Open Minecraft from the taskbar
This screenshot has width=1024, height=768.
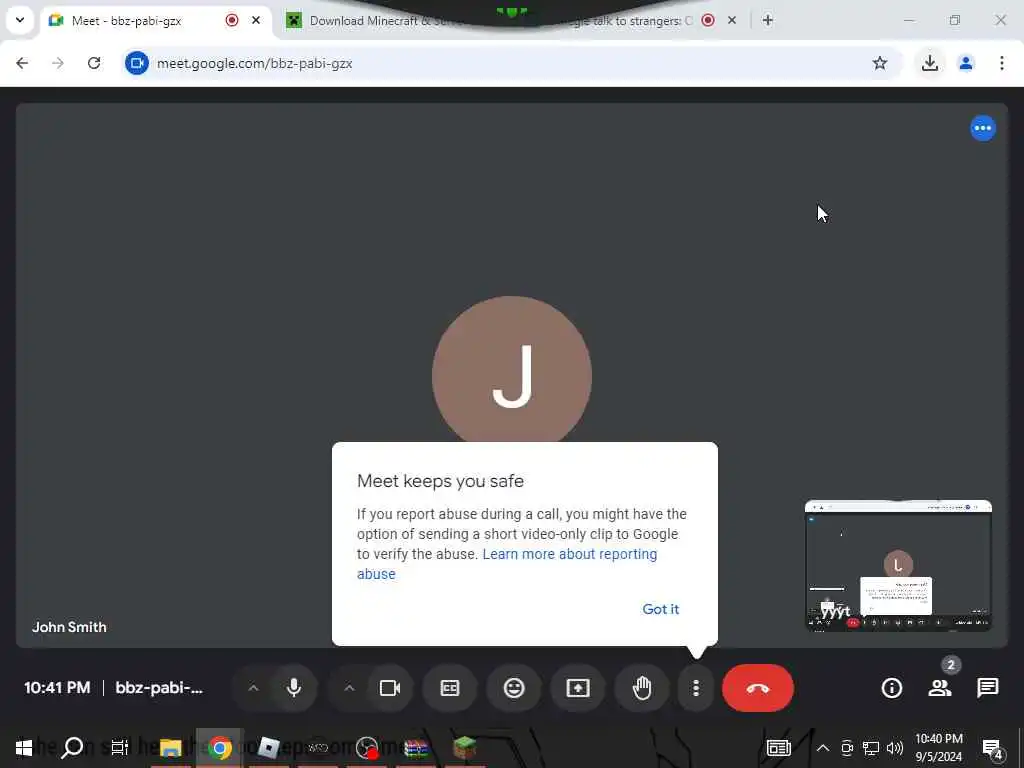[x=465, y=748]
